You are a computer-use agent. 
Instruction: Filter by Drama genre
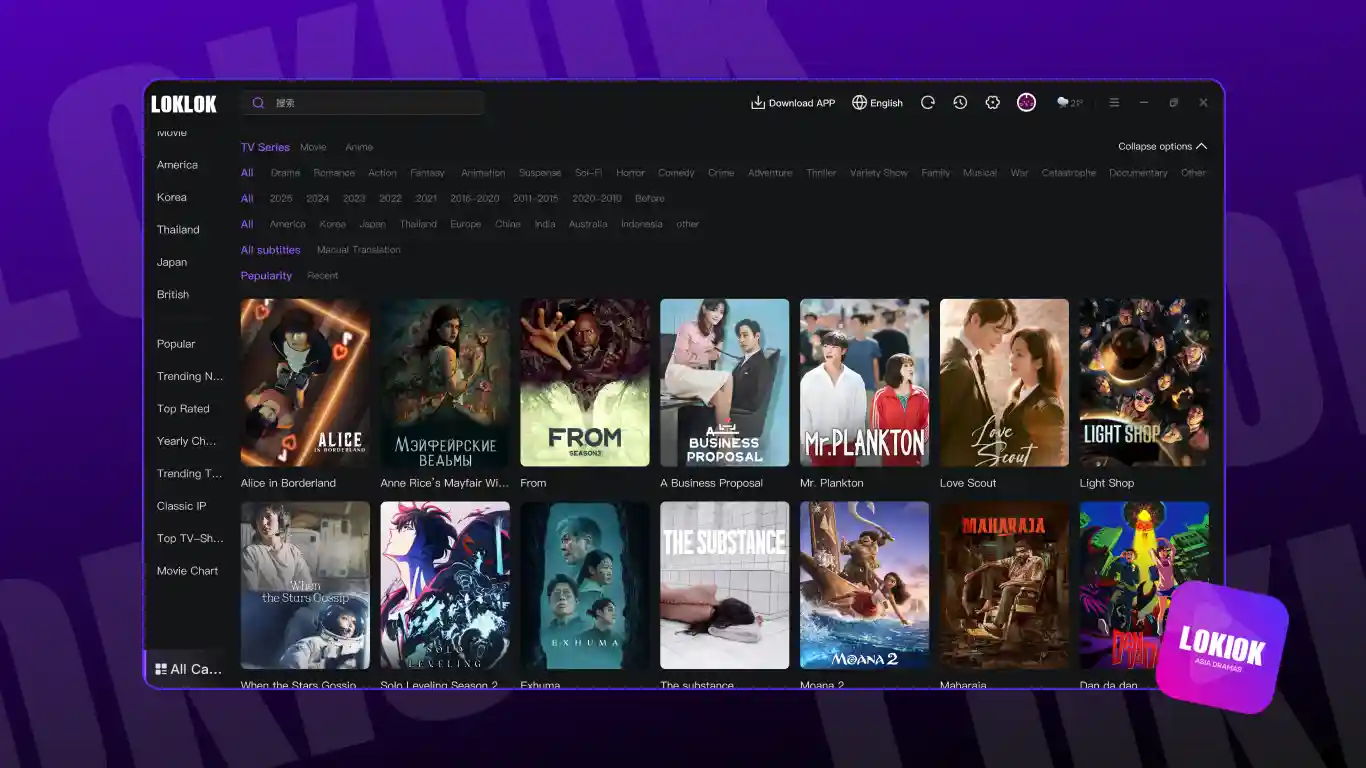pyautogui.click(x=285, y=173)
